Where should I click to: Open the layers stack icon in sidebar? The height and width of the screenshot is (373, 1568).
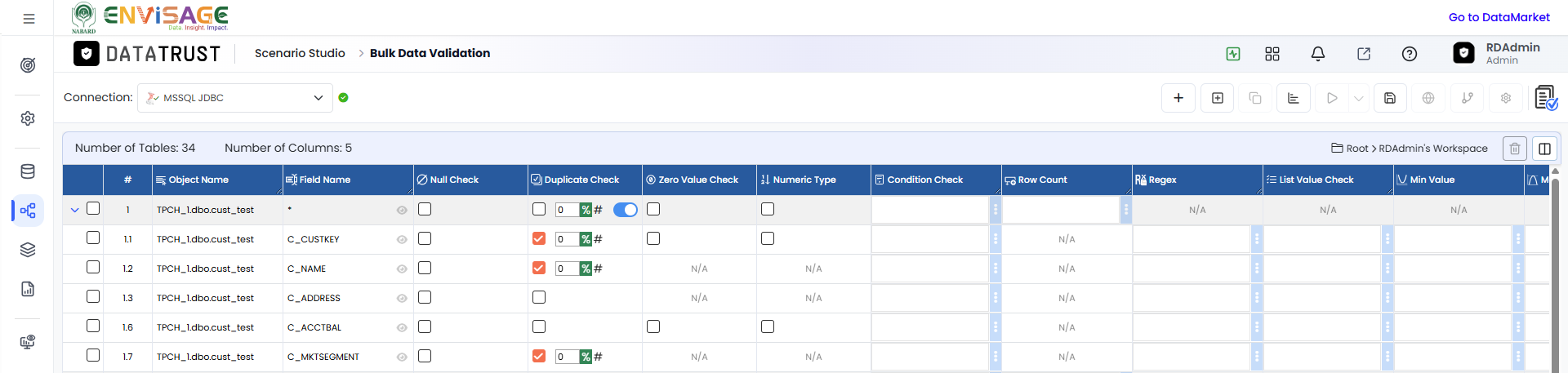pyautogui.click(x=28, y=250)
